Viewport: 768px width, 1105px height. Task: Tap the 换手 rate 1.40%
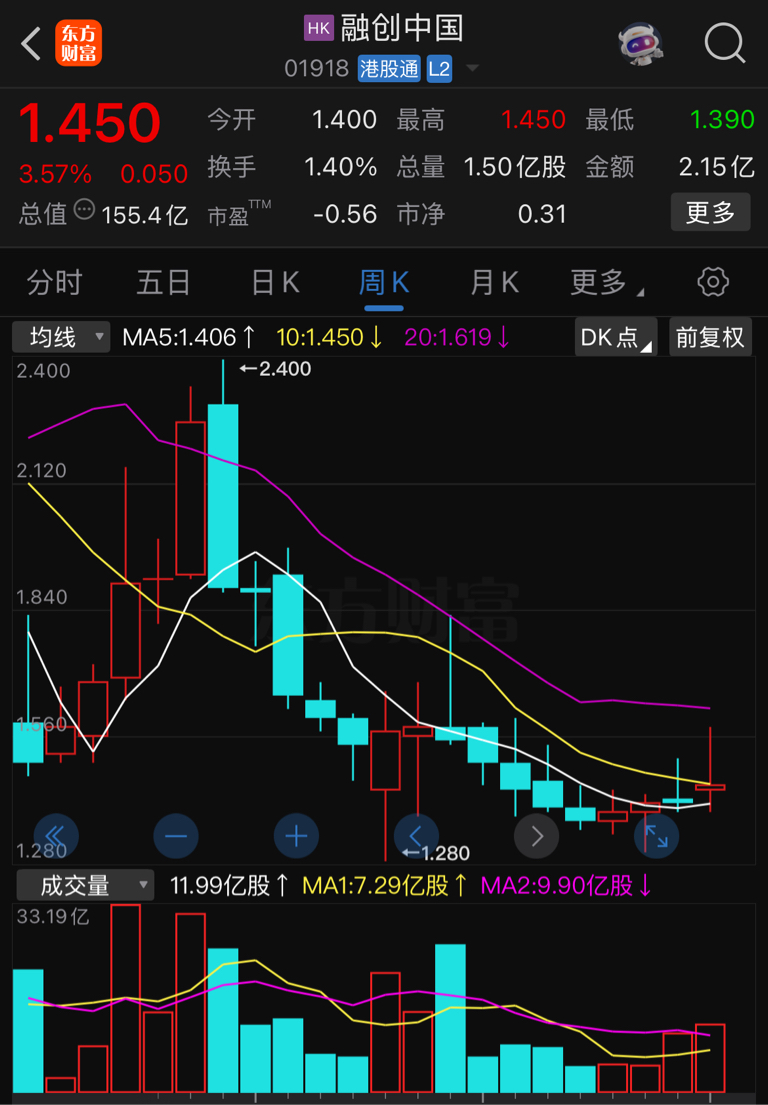340,167
